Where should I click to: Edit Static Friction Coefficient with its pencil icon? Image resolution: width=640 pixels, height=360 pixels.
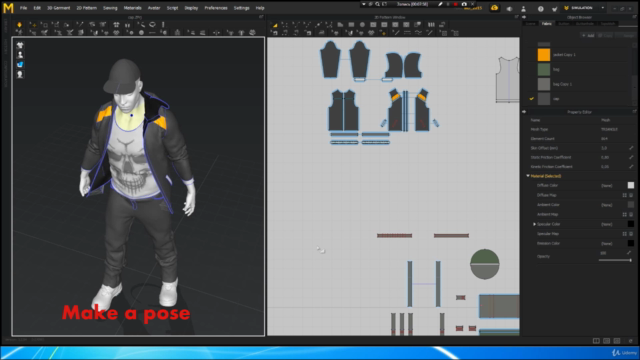tap(631, 157)
